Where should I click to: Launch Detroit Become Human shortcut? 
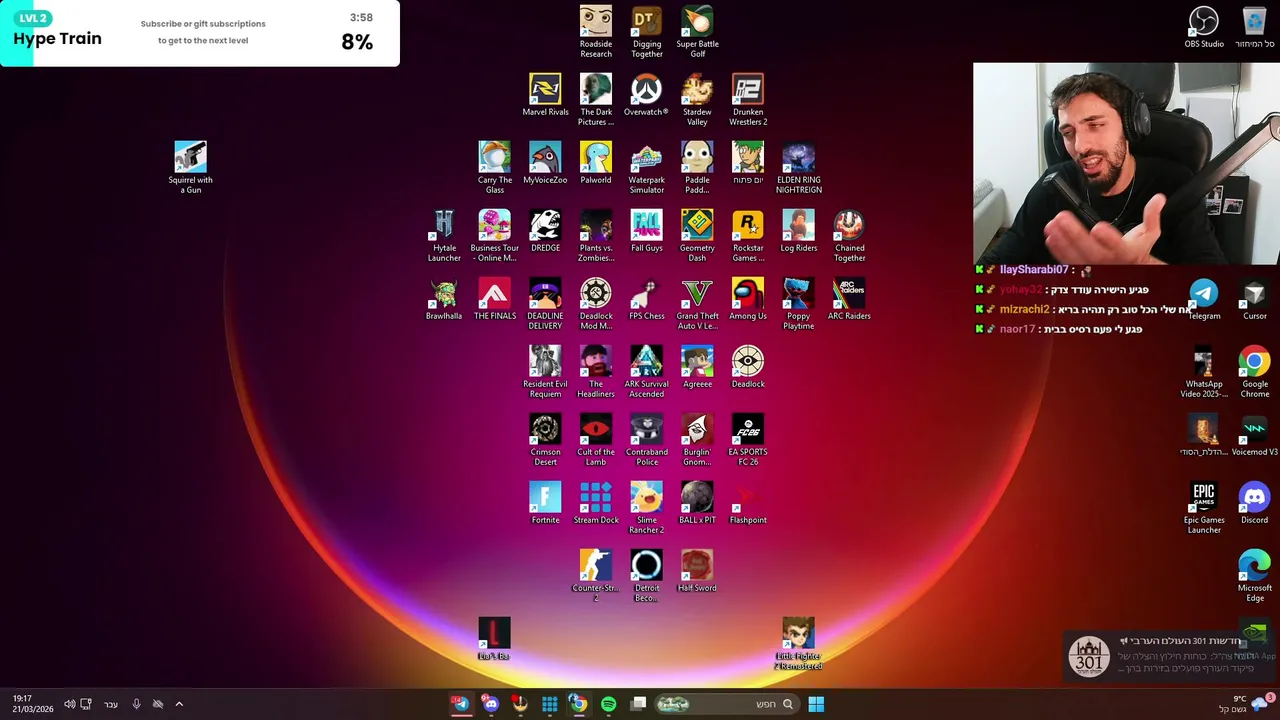click(x=647, y=575)
